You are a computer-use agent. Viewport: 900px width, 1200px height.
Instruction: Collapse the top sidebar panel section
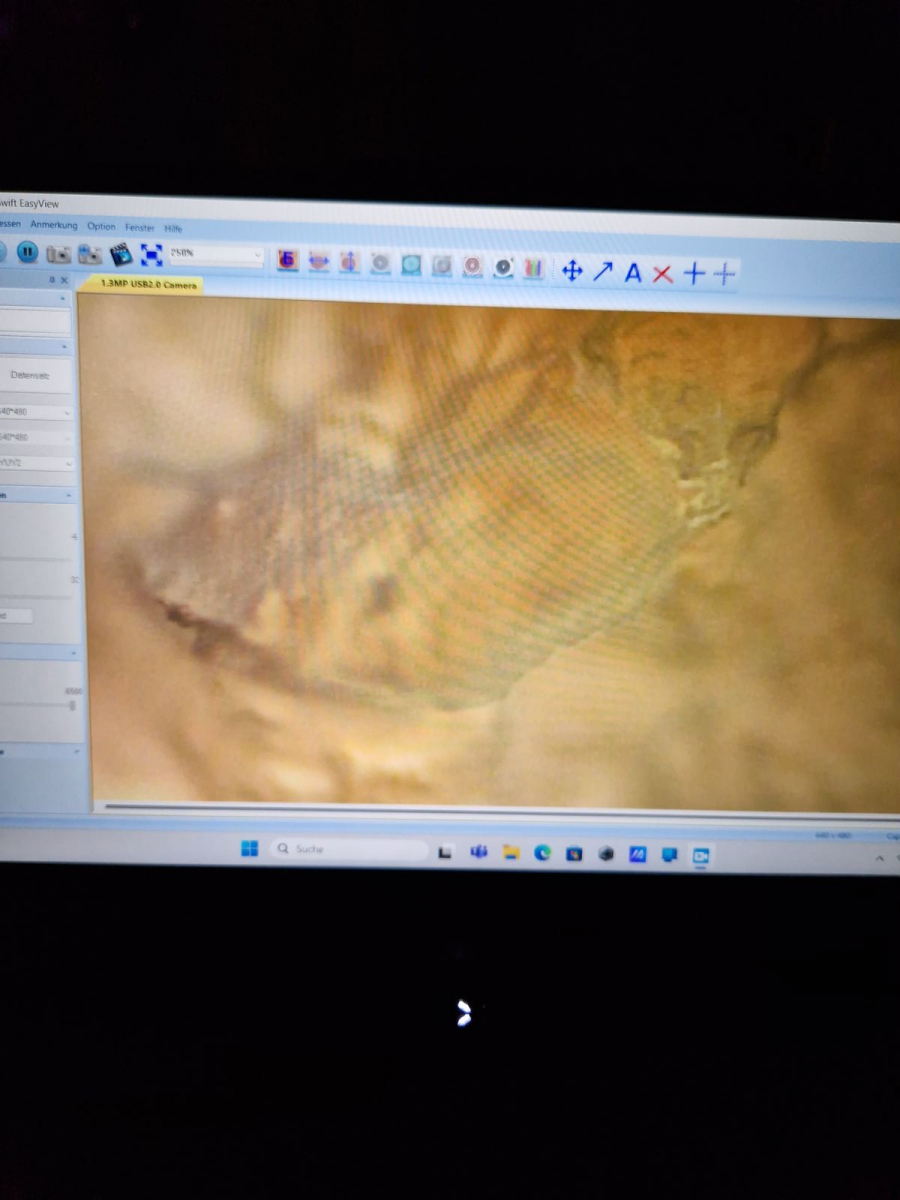click(x=64, y=298)
